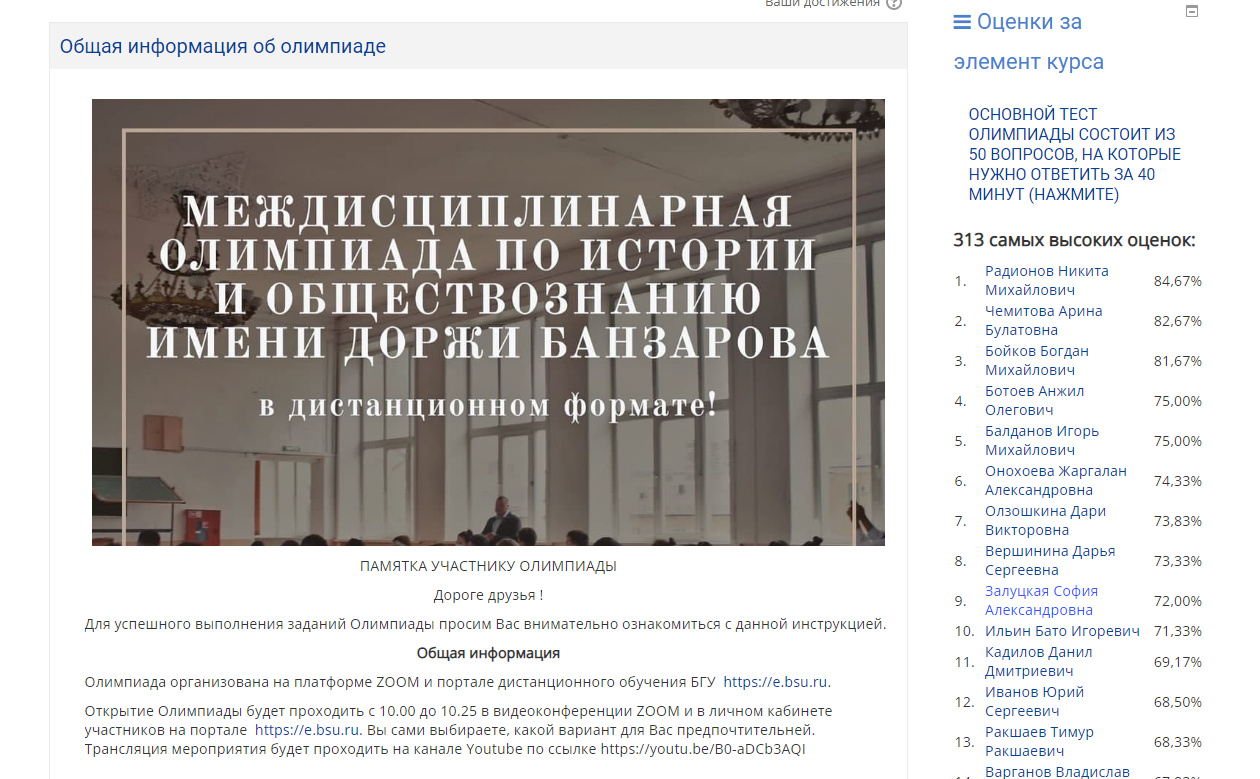Click the visited Залуцкая София Александровна link

1040,600
